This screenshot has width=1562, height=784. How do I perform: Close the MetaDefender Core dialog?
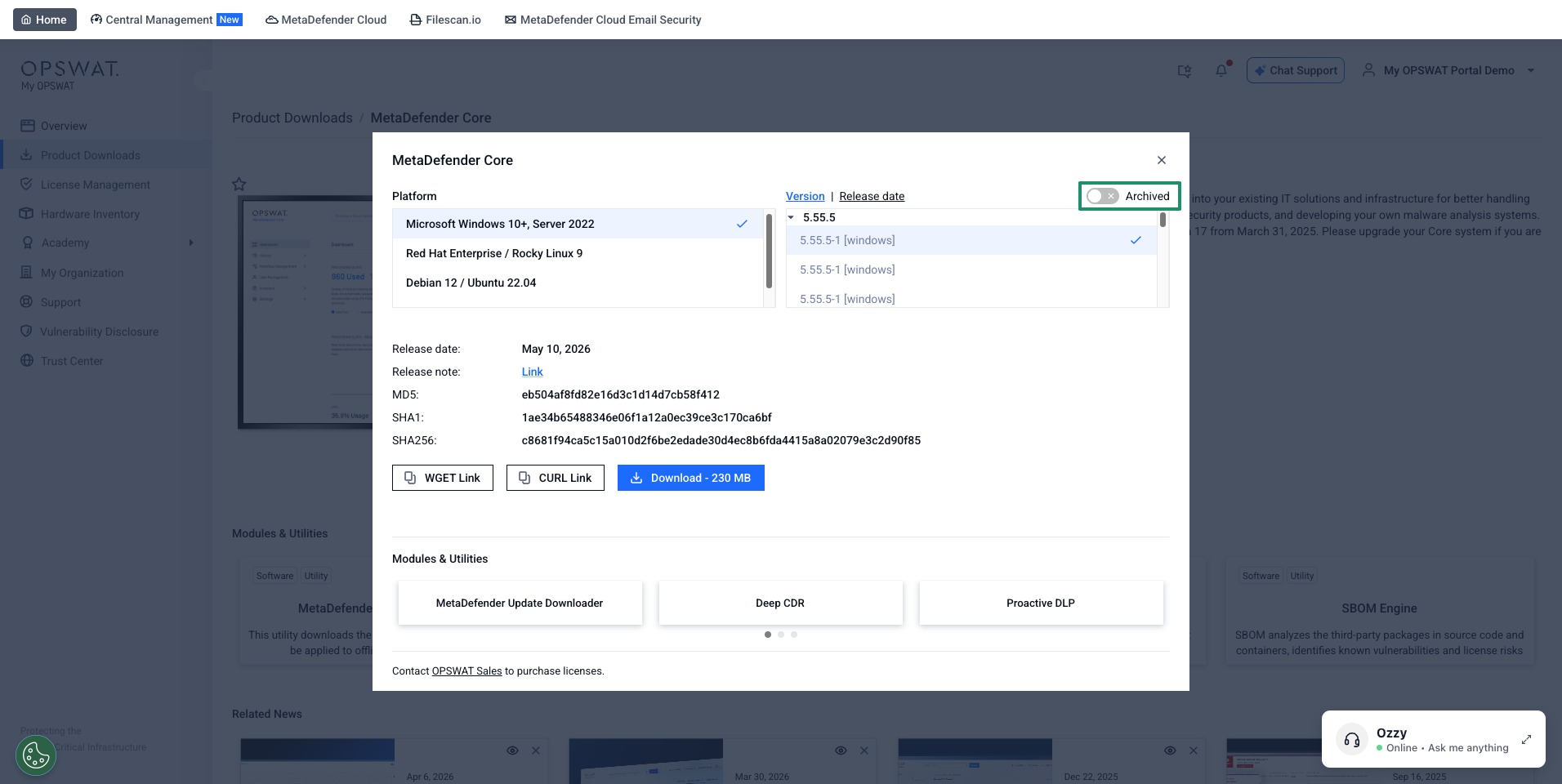1162,160
